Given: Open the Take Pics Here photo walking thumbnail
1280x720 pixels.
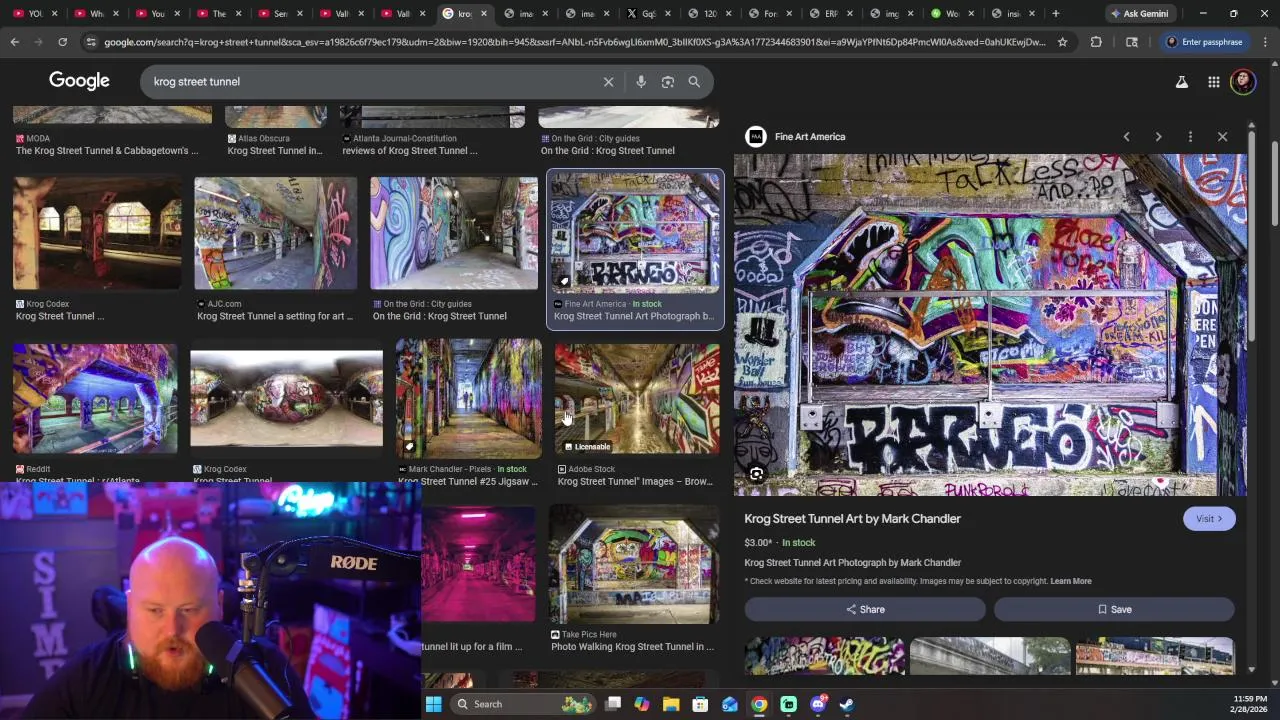Looking at the screenshot, I should pyautogui.click(x=633, y=565).
